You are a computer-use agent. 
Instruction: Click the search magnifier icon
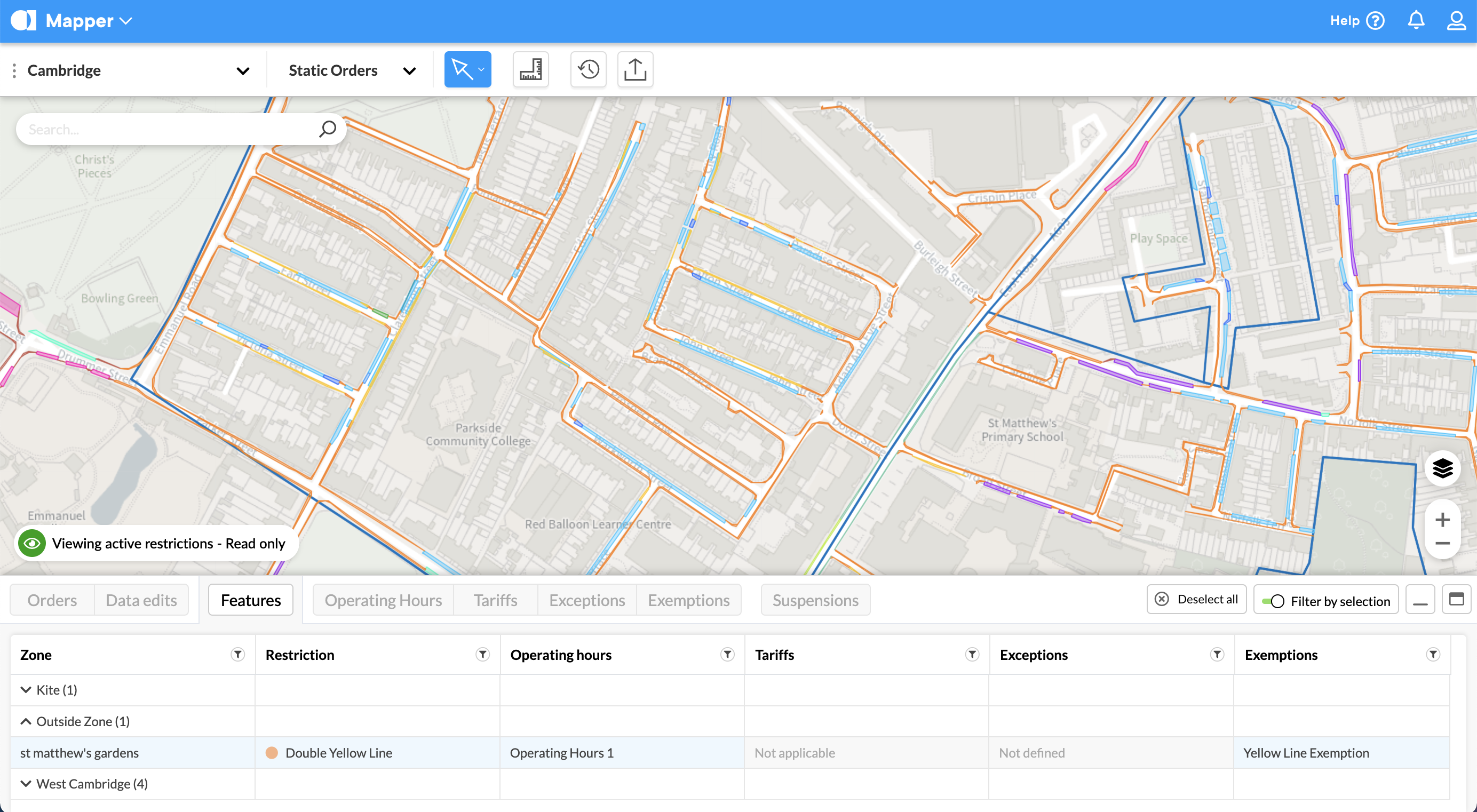pos(328,129)
